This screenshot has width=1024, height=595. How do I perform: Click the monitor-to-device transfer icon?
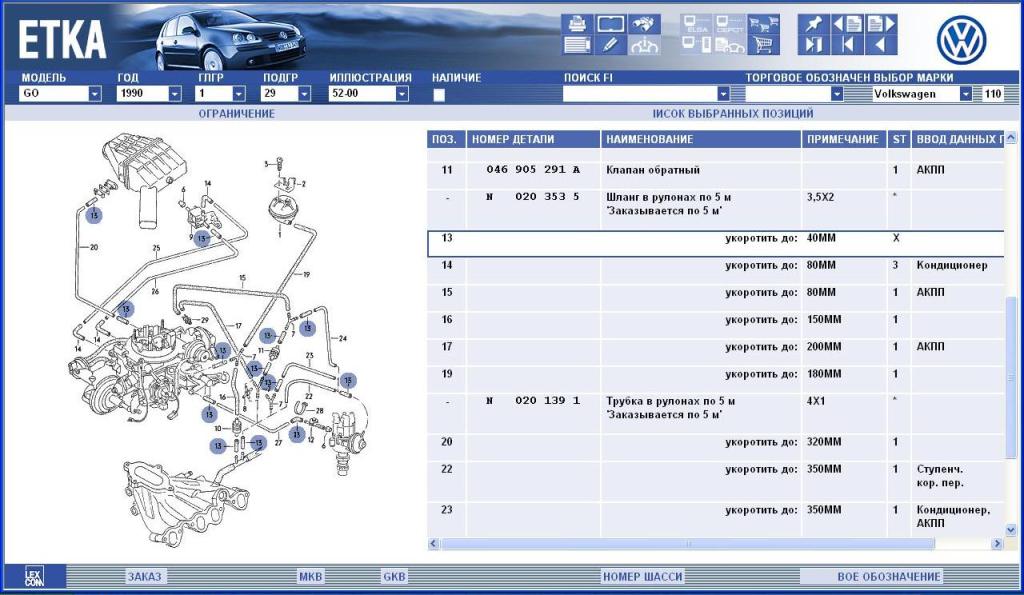click(x=697, y=45)
